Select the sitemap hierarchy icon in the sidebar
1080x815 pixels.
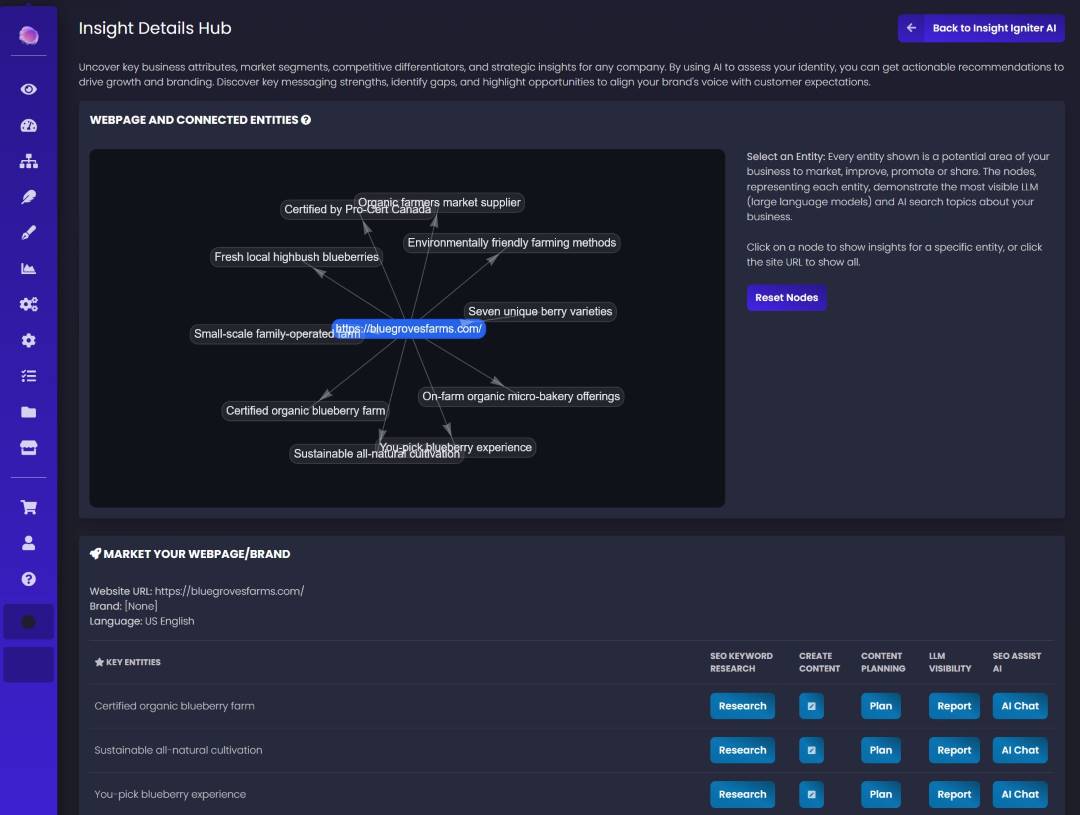(28, 161)
